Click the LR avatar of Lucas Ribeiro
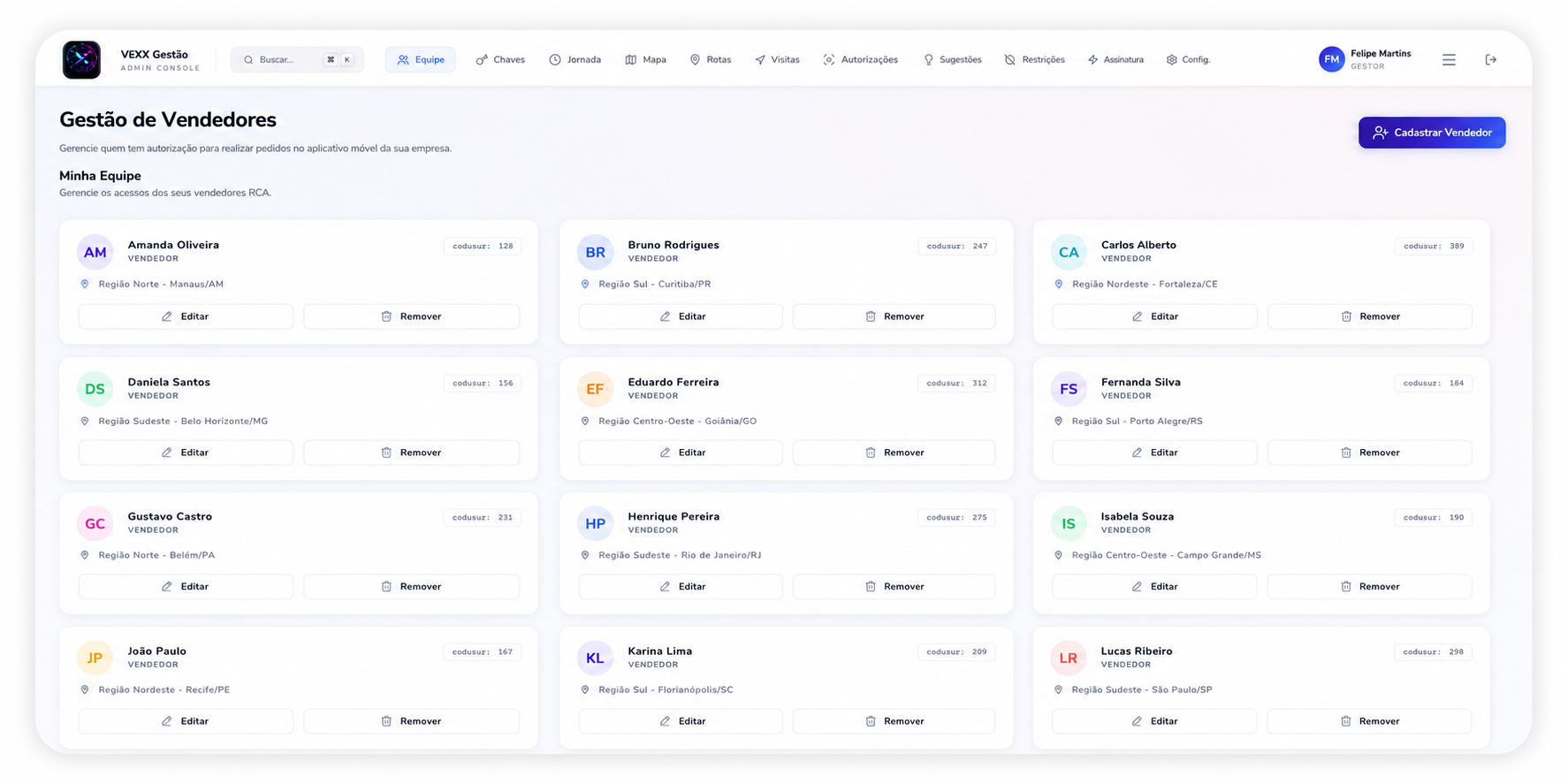Viewport: 1568px width, 784px height. tap(1069, 658)
